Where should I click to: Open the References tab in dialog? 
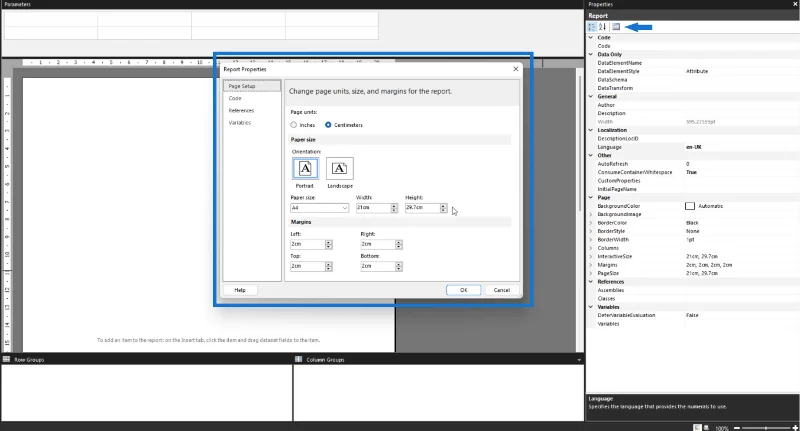[241, 111]
